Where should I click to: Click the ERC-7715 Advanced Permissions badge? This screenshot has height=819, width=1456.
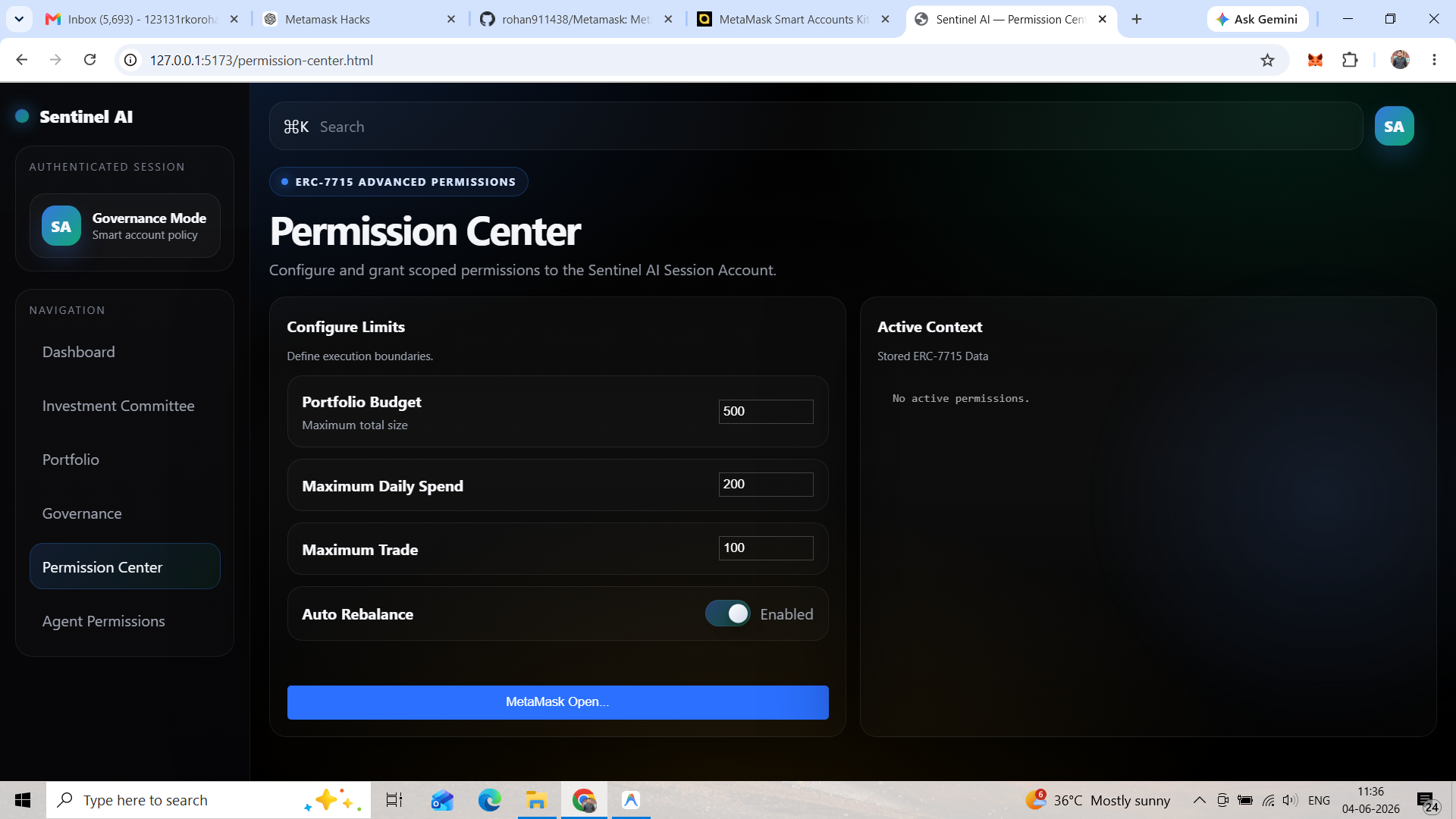(x=399, y=182)
